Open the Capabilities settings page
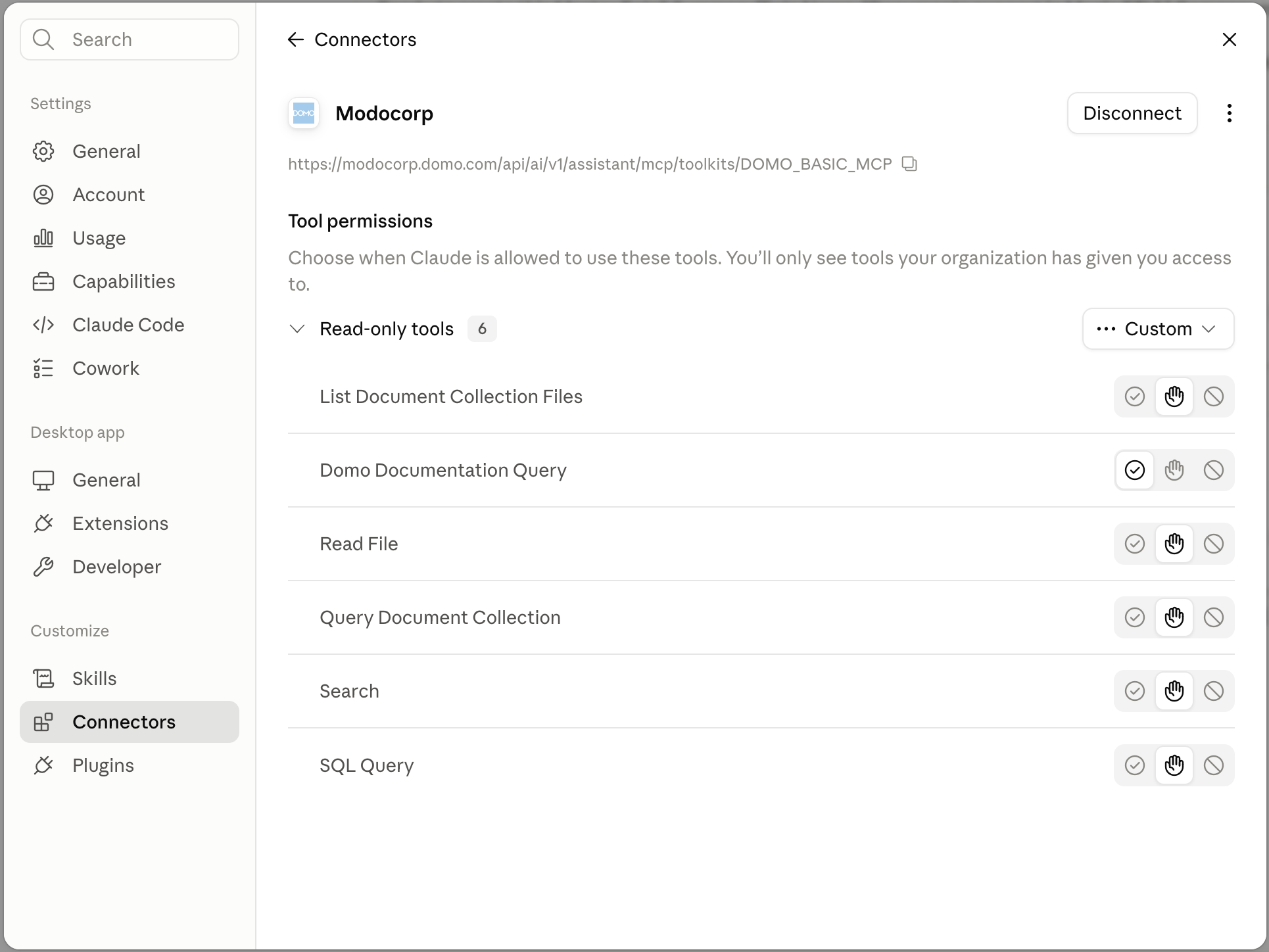Image resolution: width=1269 pixels, height=952 pixels. click(130, 281)
